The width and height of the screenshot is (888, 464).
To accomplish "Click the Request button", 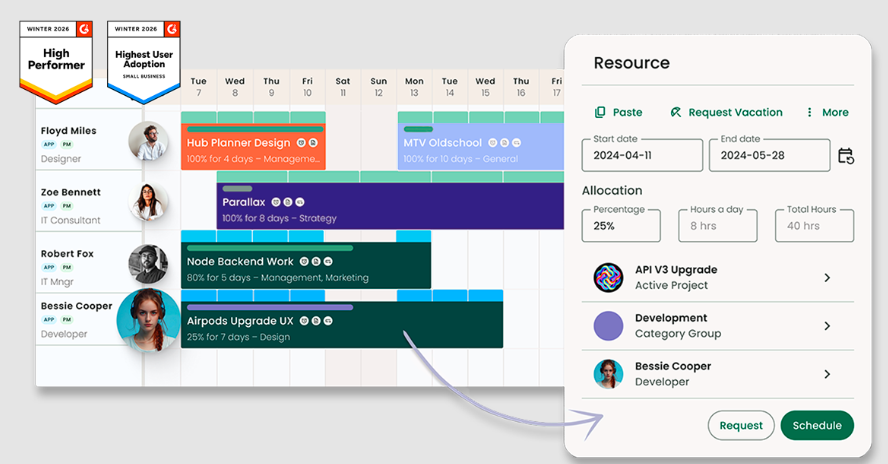I will point(741,425).
